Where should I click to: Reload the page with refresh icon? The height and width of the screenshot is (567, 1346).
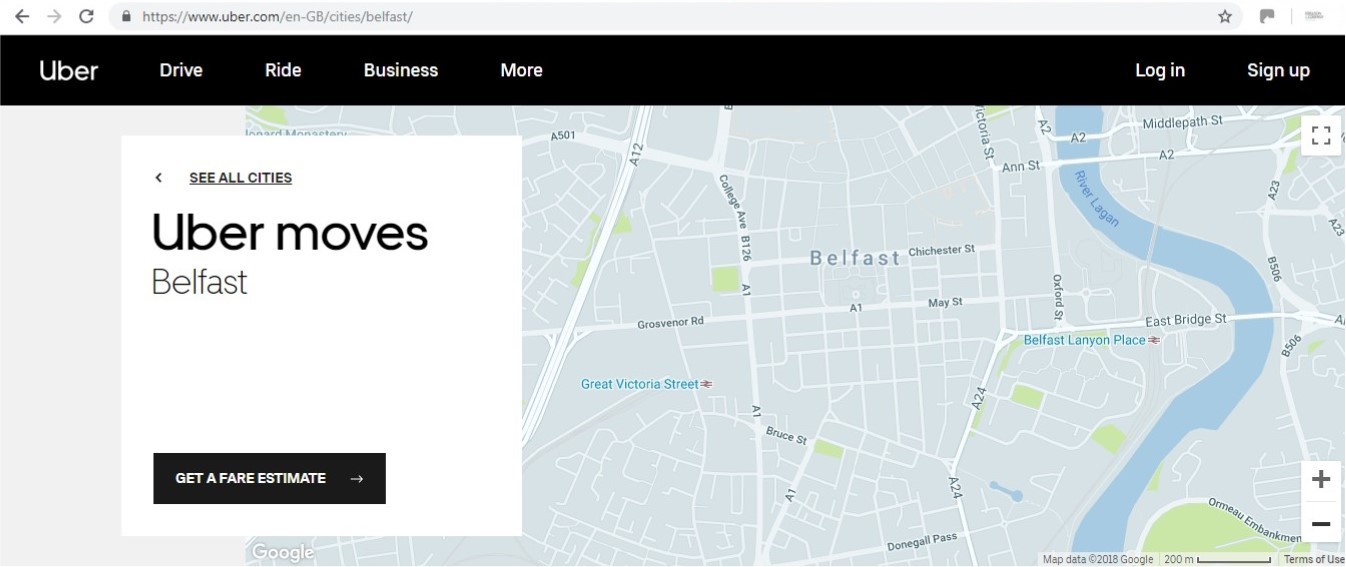point(86,16)
